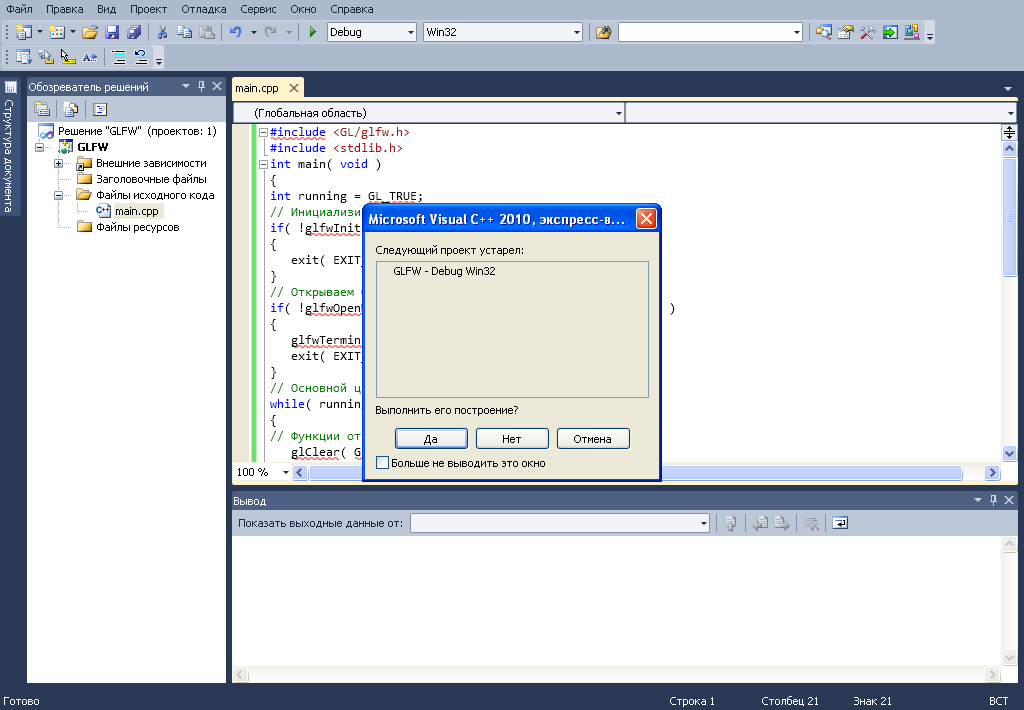The height and width of the screenshot is (710, 1024).
Task: Click the Отмена button in the dialog
Action: [x=593, y=438]
